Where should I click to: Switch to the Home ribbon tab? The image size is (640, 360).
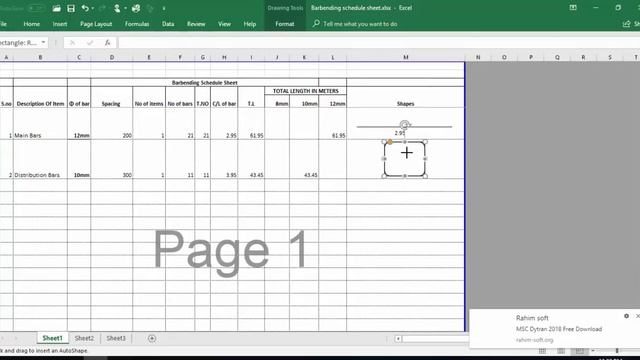tap(32, 24)
